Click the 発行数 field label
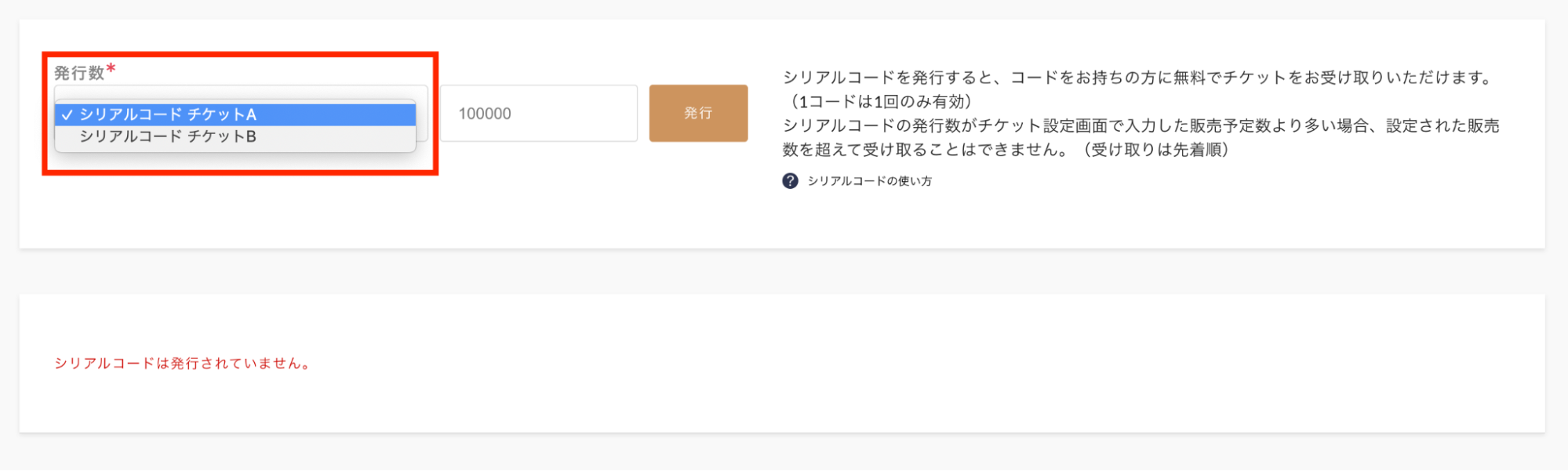 pos(79,73)
